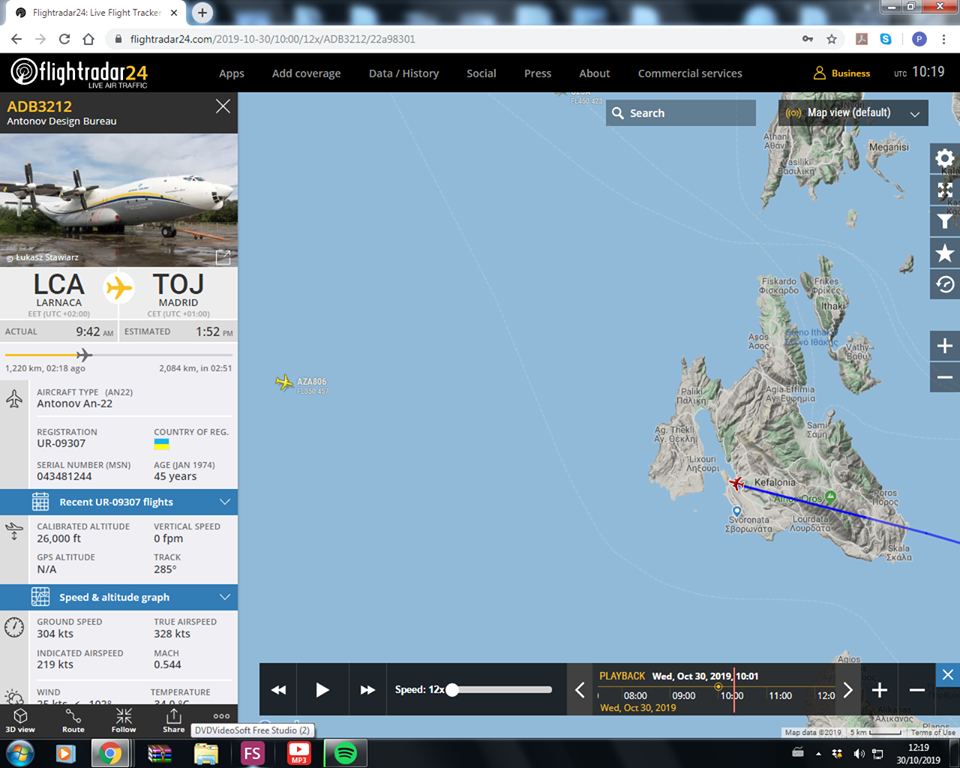Image resolution: width=960 pixels, height=768 pixels.
Task: Play the flight playback
Action: (x=322, y=690)
